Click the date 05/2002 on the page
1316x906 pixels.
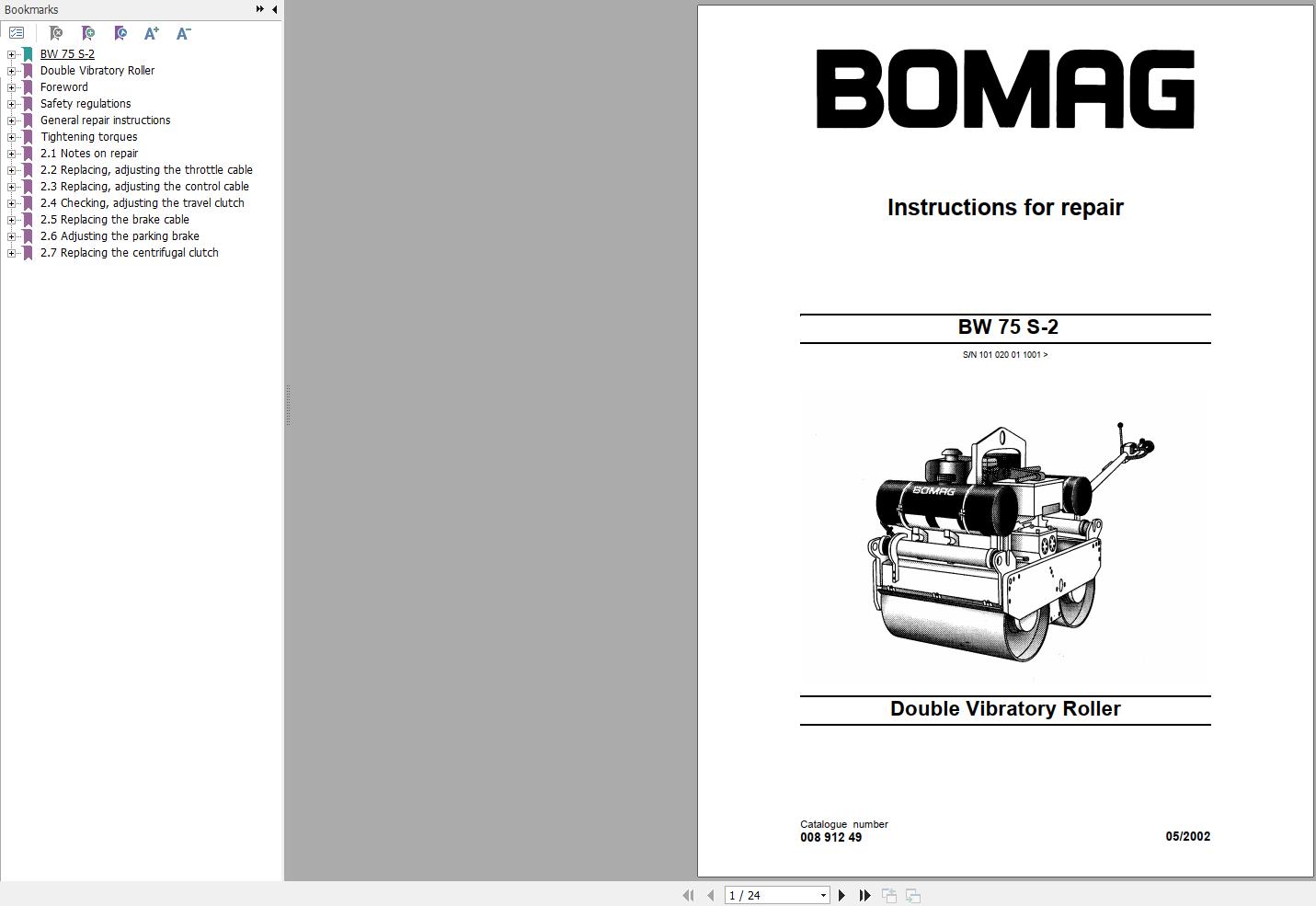(1188, 836)
